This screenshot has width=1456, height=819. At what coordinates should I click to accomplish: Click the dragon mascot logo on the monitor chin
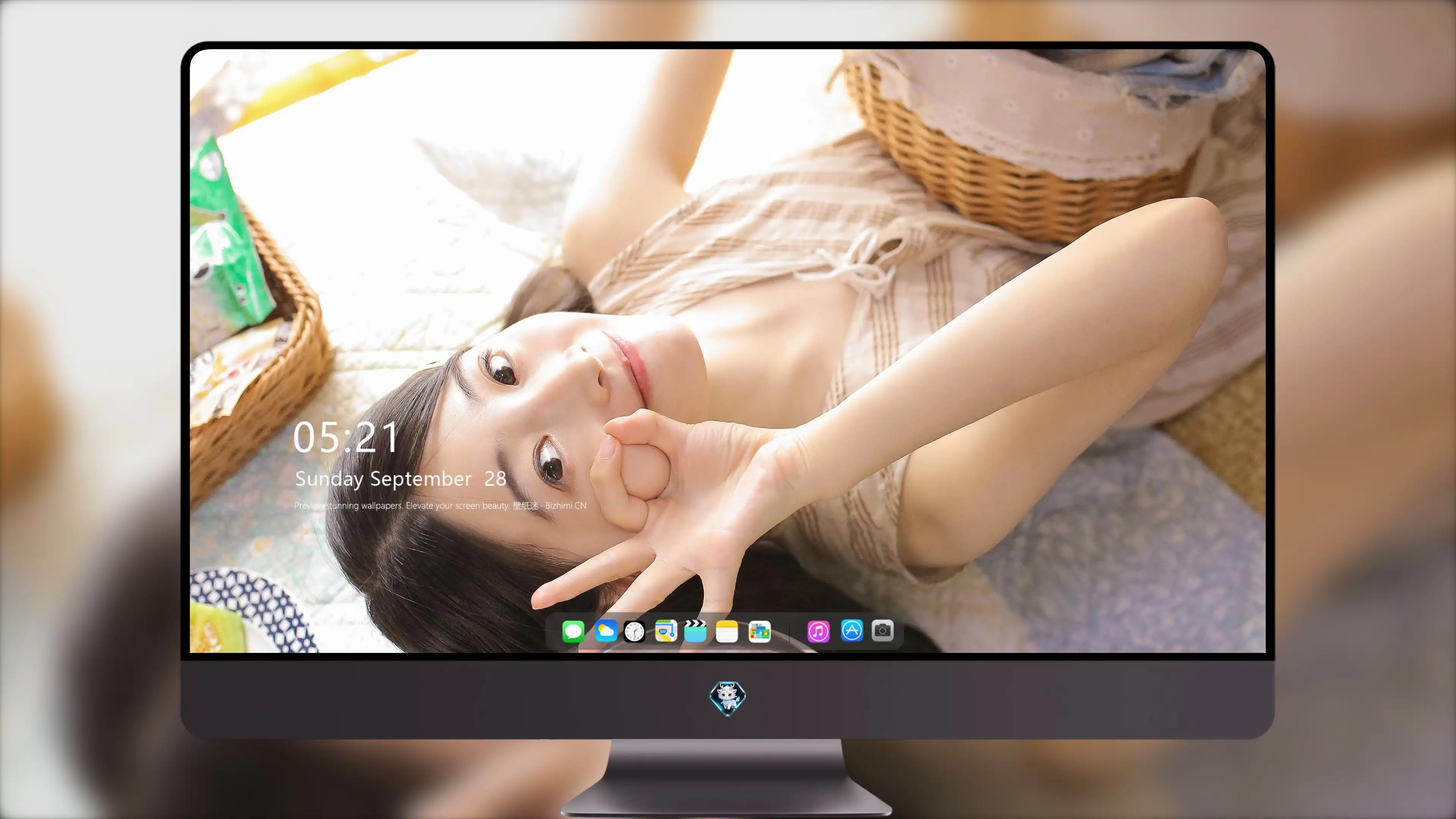(728, 698)
